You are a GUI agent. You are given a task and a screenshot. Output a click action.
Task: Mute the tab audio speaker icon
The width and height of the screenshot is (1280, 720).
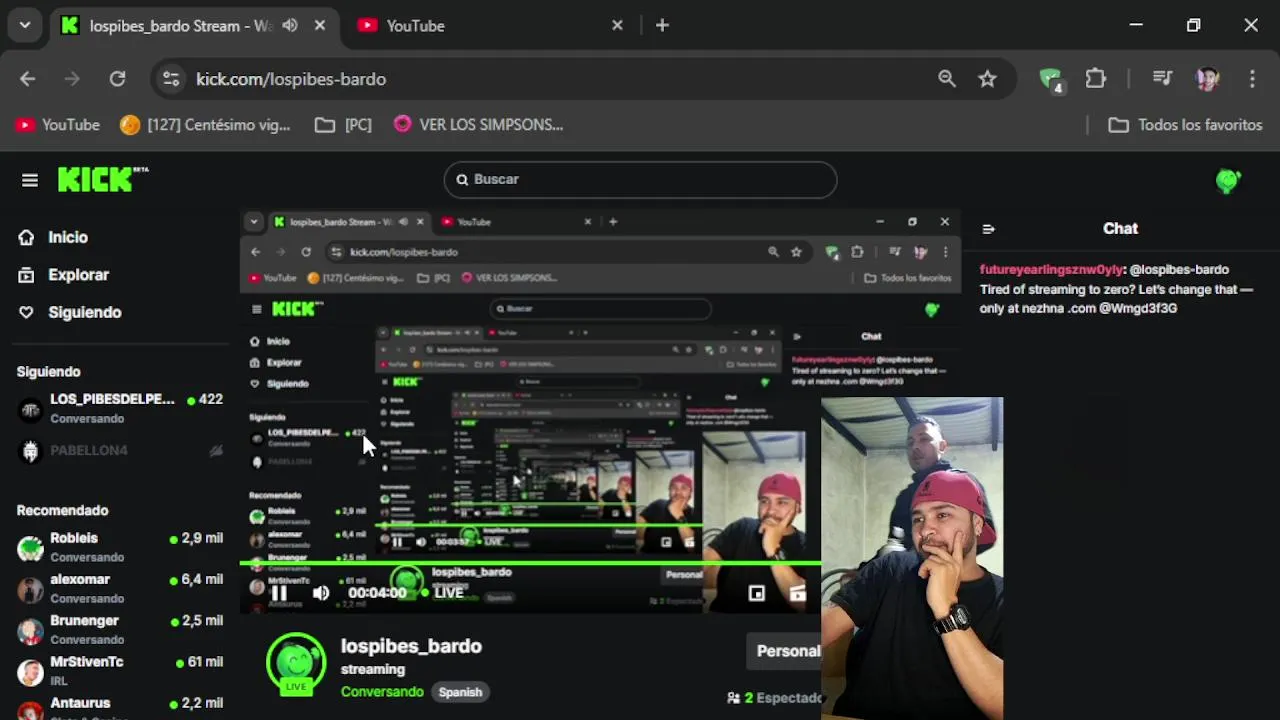(x=290, y=26)
